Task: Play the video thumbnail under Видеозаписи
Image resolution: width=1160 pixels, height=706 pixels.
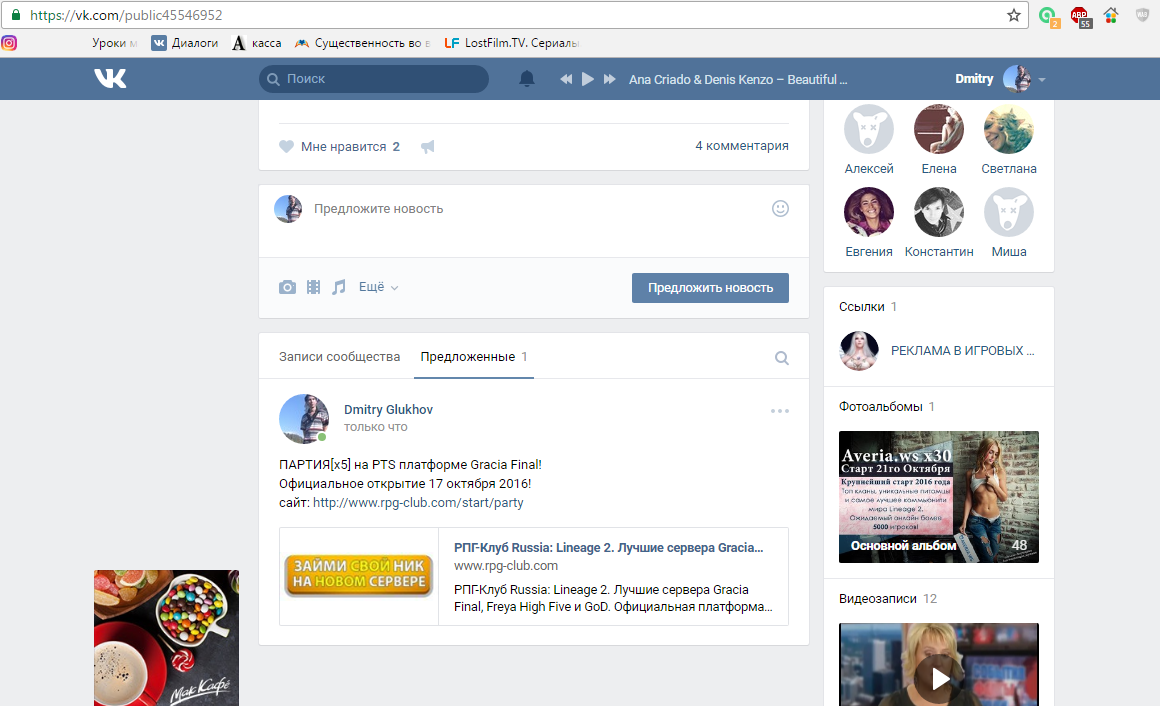Action: coord(939,665)
